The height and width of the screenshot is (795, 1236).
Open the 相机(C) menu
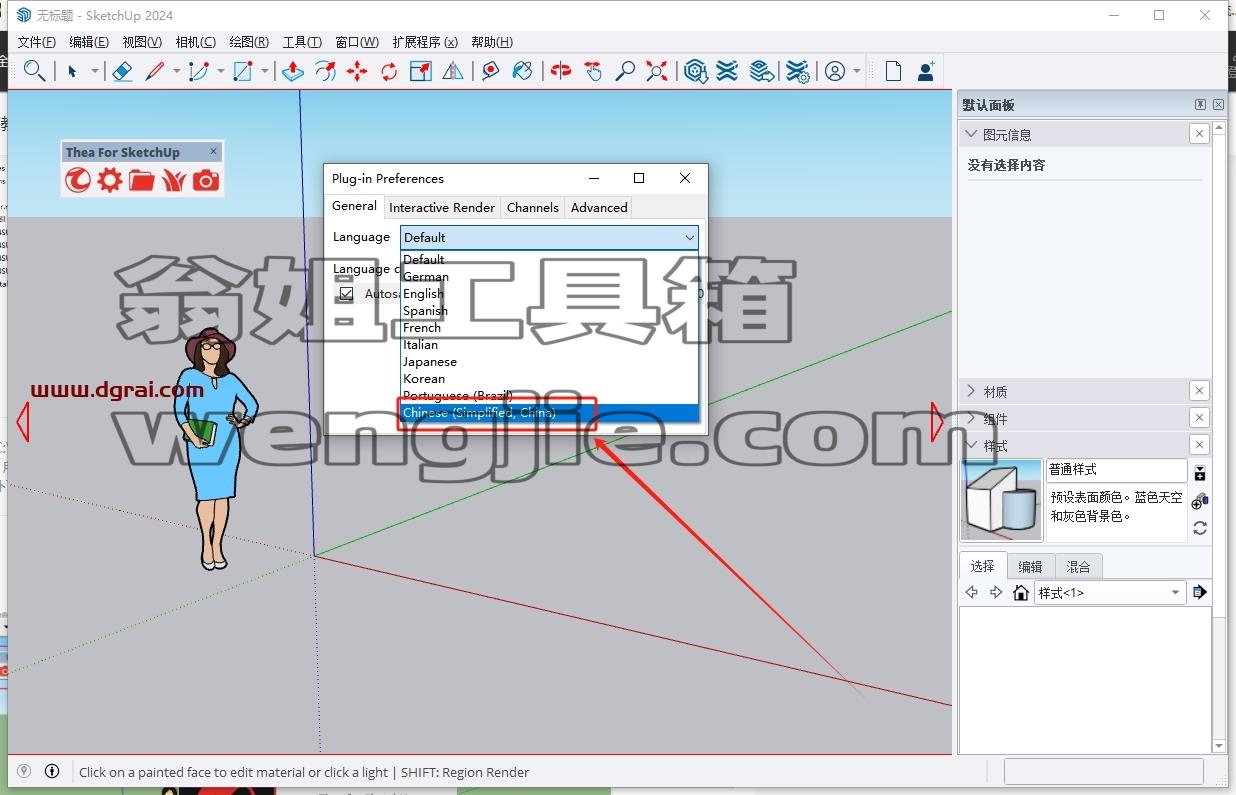pyautogui.click(x=195, y=42)
